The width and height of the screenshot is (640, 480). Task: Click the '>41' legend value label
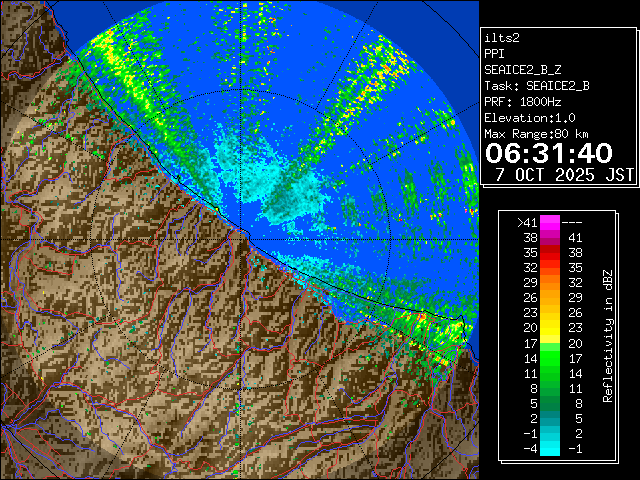click(x=526, y=222)
